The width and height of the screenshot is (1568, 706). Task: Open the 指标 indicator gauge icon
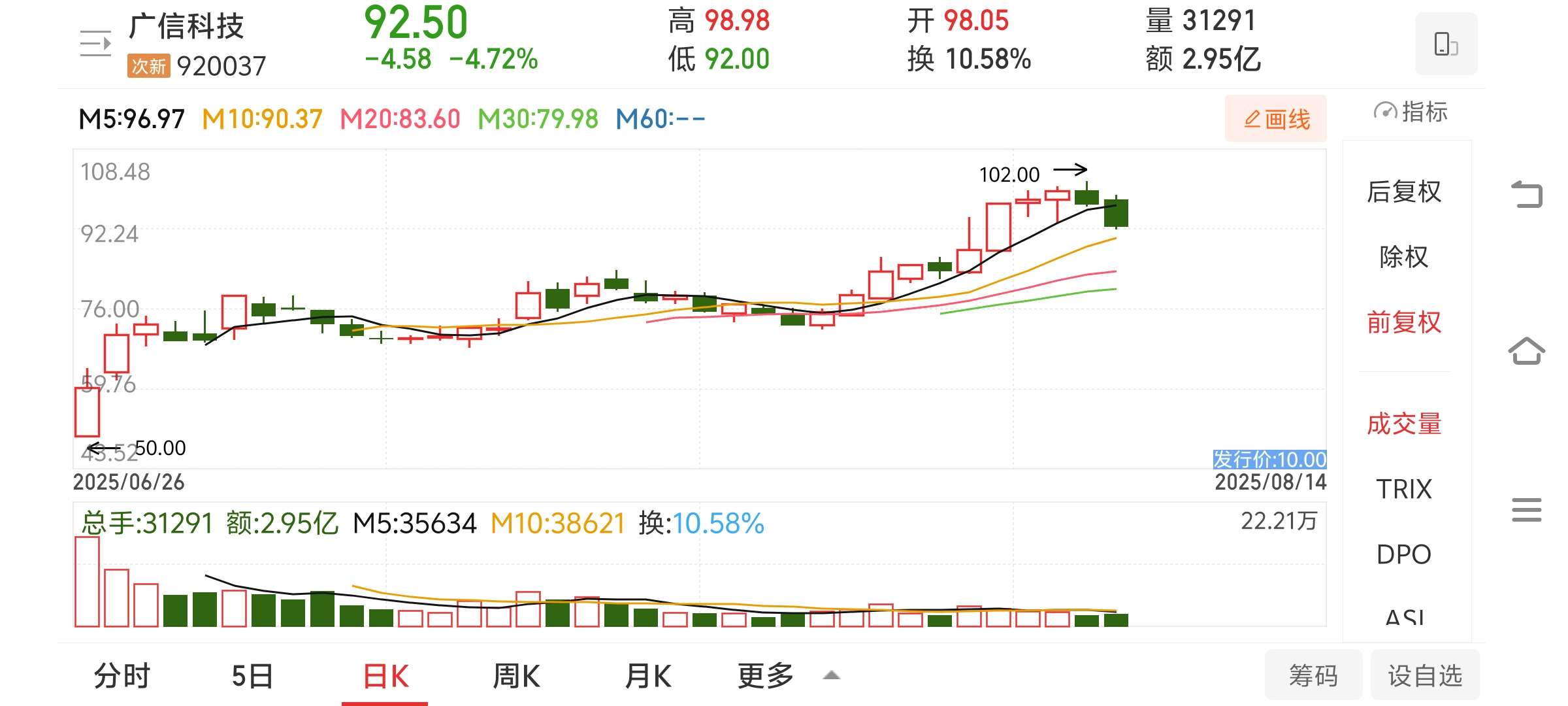click(1384, 112)
